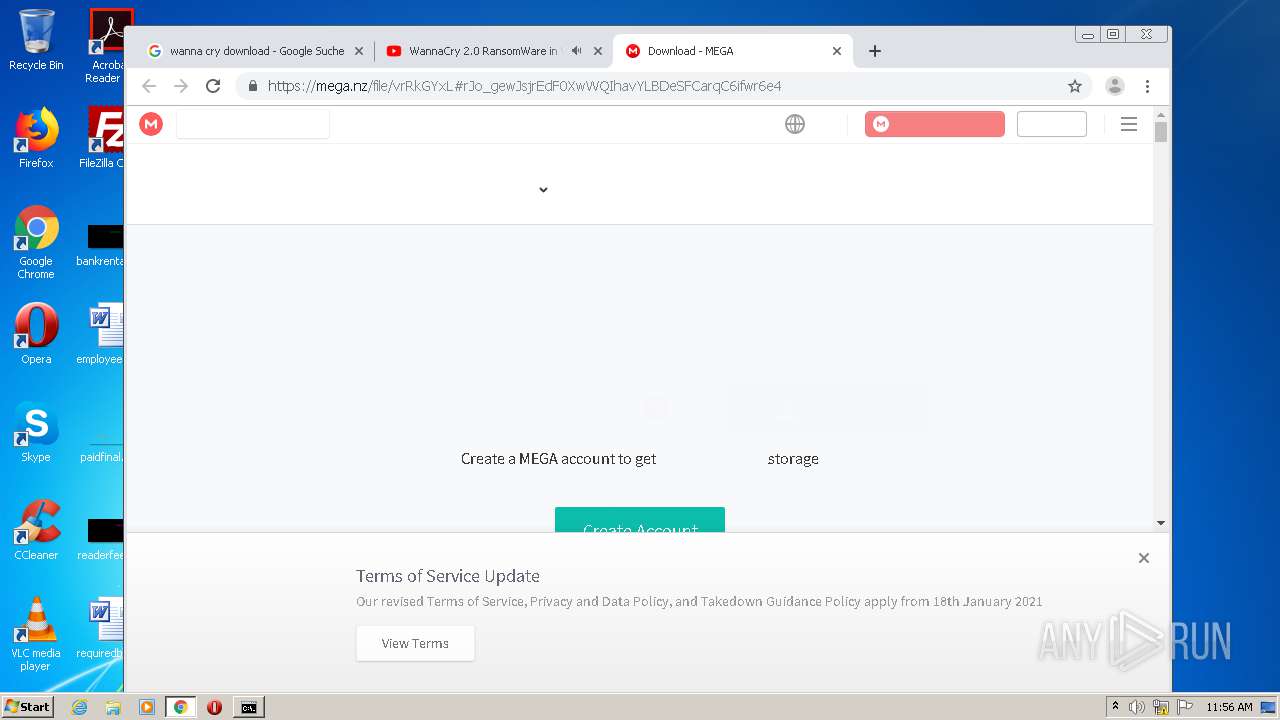Click the volume speaker tray icon
Image resolution: width=1280 pixels, height=720 pixels.
[1137, 707]
